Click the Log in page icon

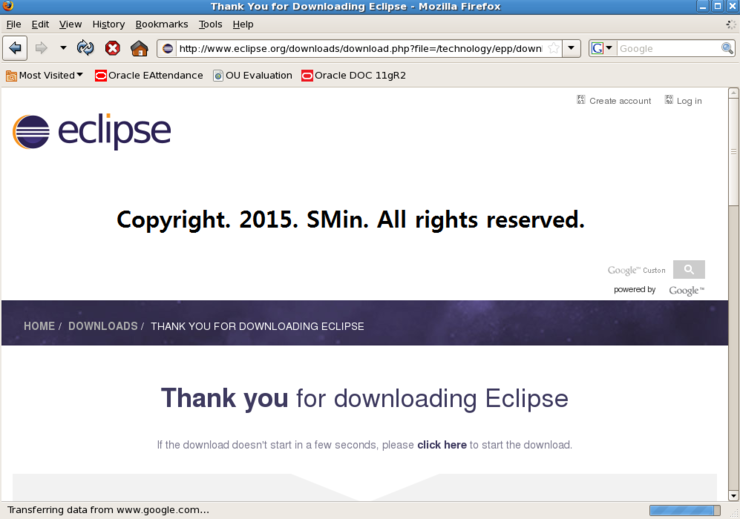coord(669,100)
